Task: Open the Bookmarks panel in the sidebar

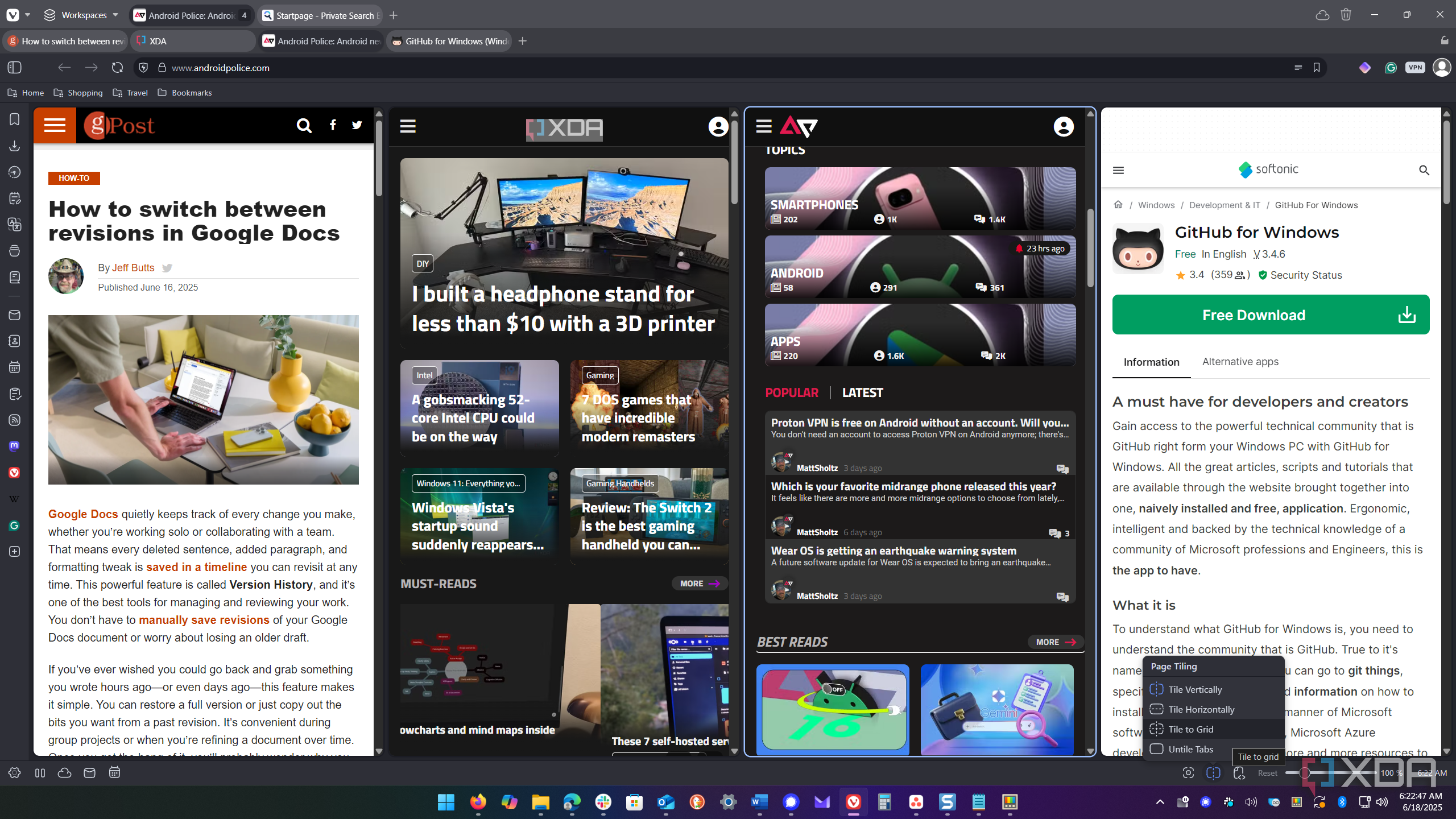Action: (x=15, y=119)
